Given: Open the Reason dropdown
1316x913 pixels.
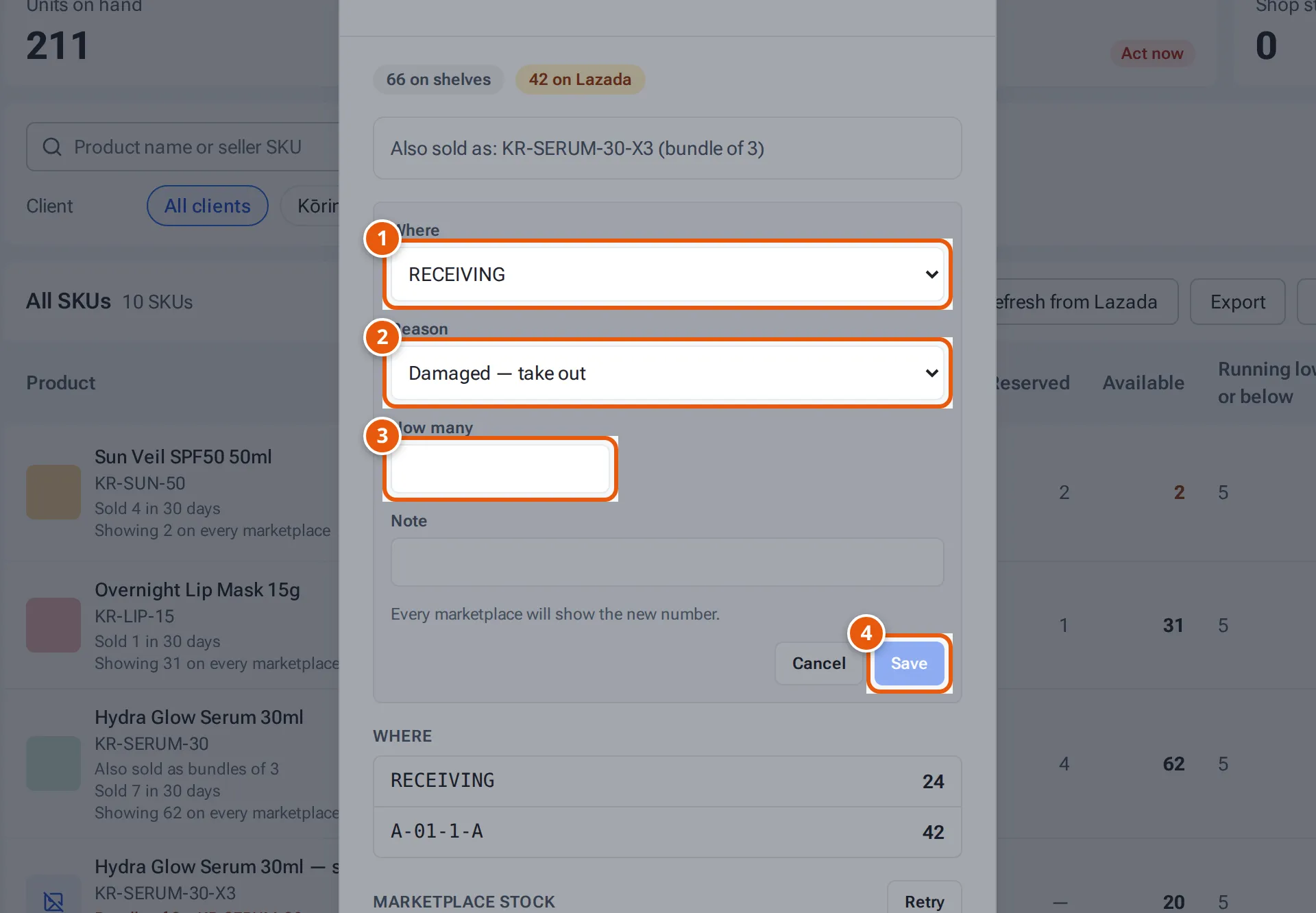Looking at the screenshot, I should pyautogui.click(x=667, y=373).
